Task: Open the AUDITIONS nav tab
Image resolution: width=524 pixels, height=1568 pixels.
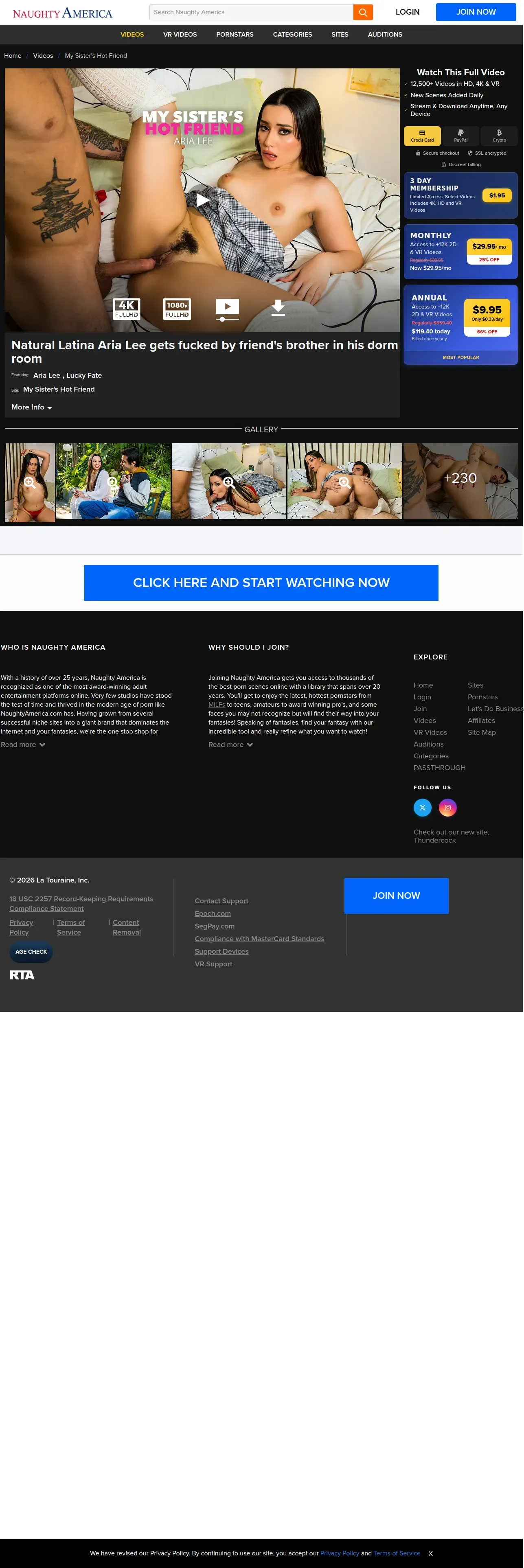Action: coord(386,35)
